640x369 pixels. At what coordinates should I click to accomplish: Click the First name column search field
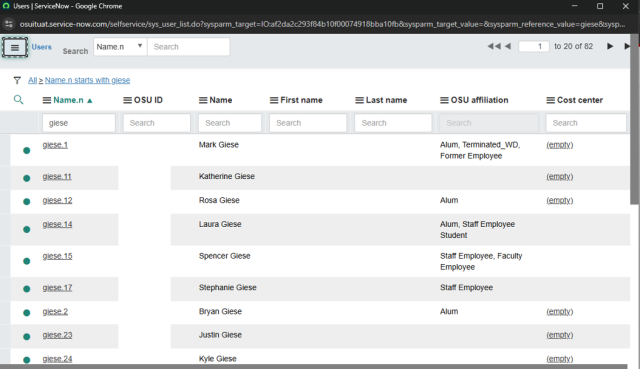pyautogui.click(x=308, y=123)
